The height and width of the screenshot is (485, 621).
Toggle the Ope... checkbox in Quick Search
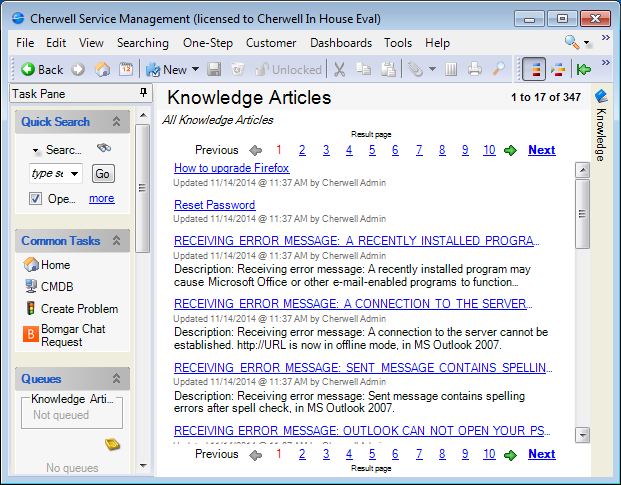[x=36, y=198]
